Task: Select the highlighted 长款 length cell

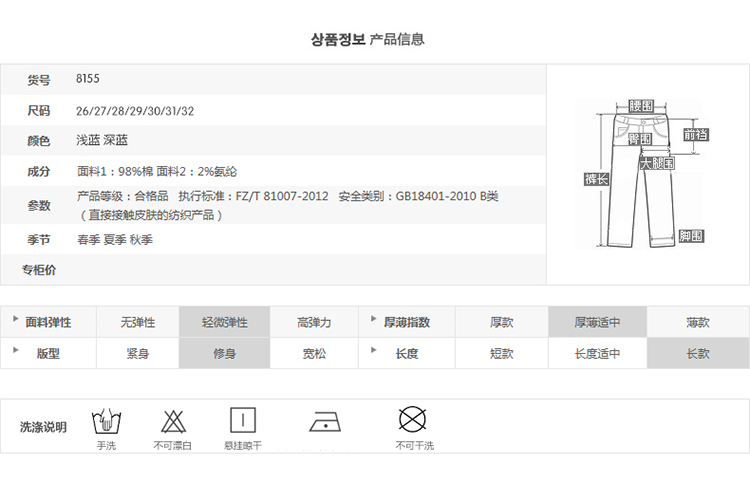Action: (697, 353)
